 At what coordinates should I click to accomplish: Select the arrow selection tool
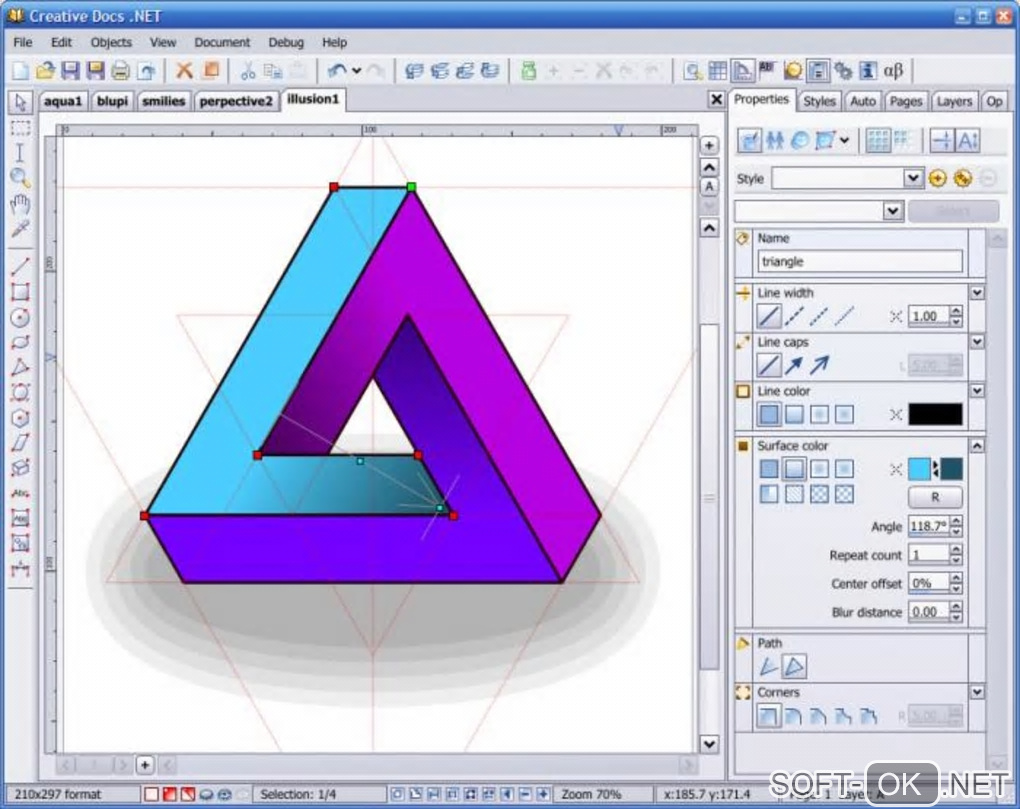point(20,102)
